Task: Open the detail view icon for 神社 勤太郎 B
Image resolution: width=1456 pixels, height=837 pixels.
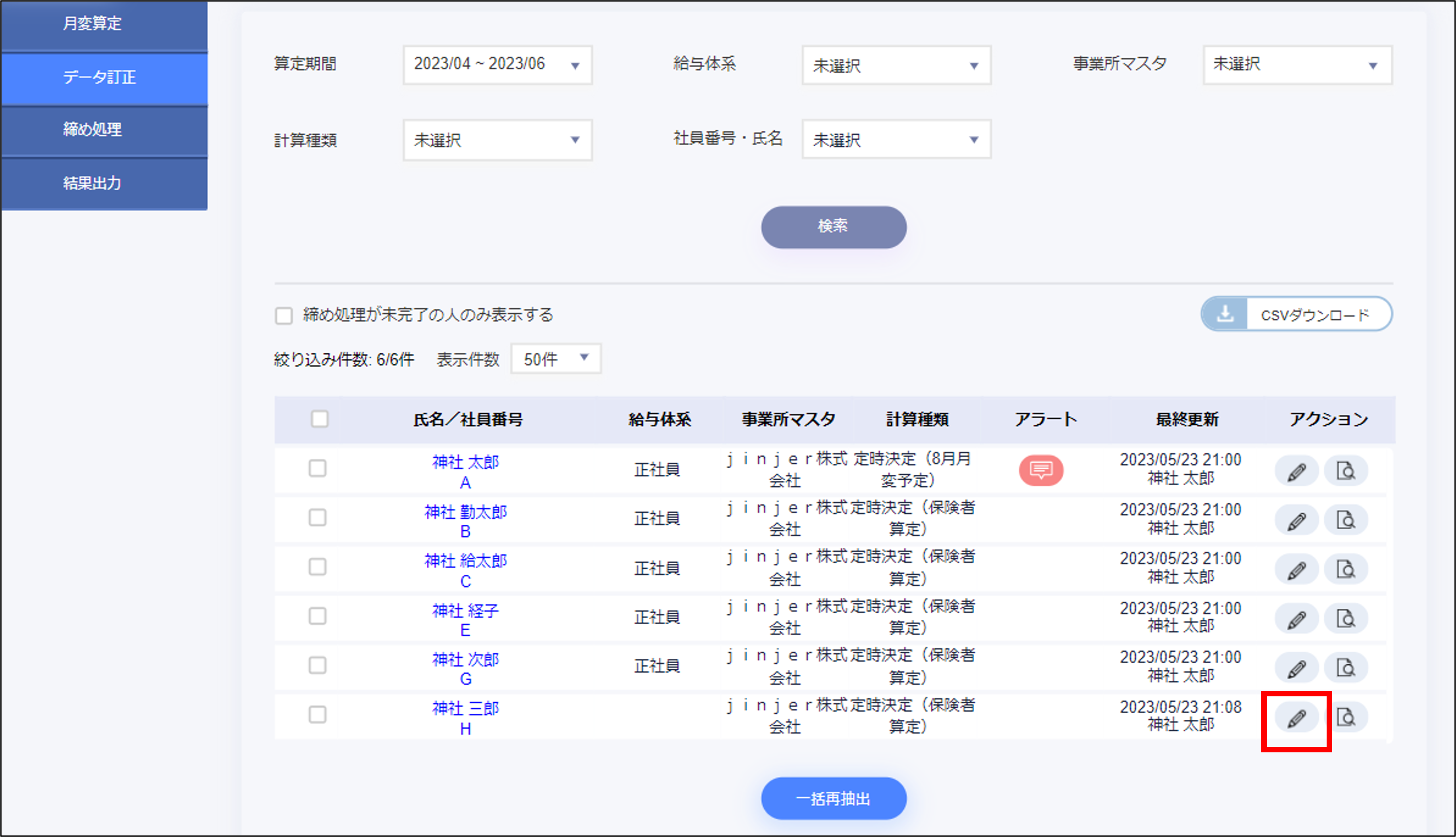Action: (1346, 520)
